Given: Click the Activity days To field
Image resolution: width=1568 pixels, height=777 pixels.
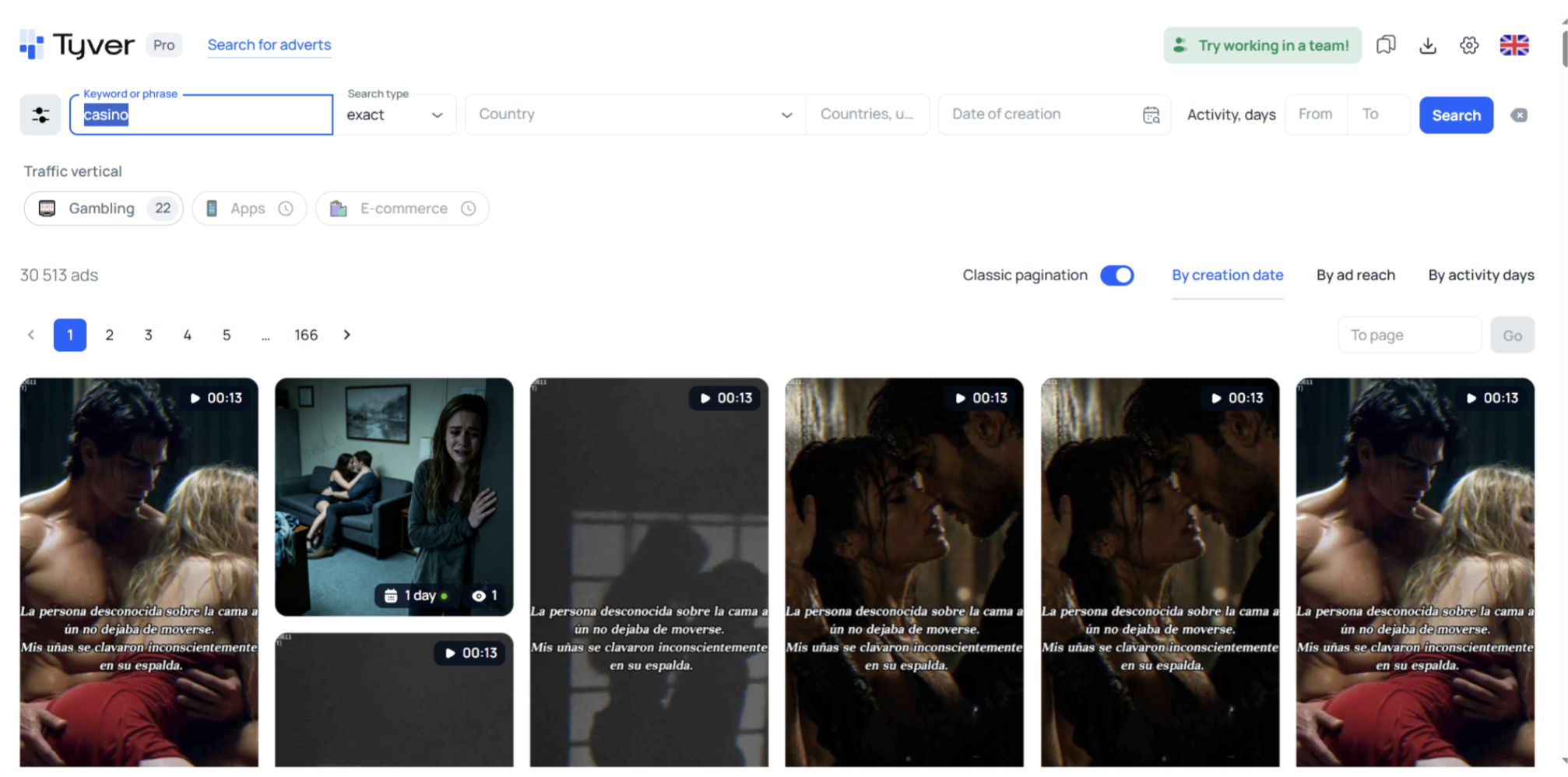Looking at the screenshot, I should point(1378,114).
